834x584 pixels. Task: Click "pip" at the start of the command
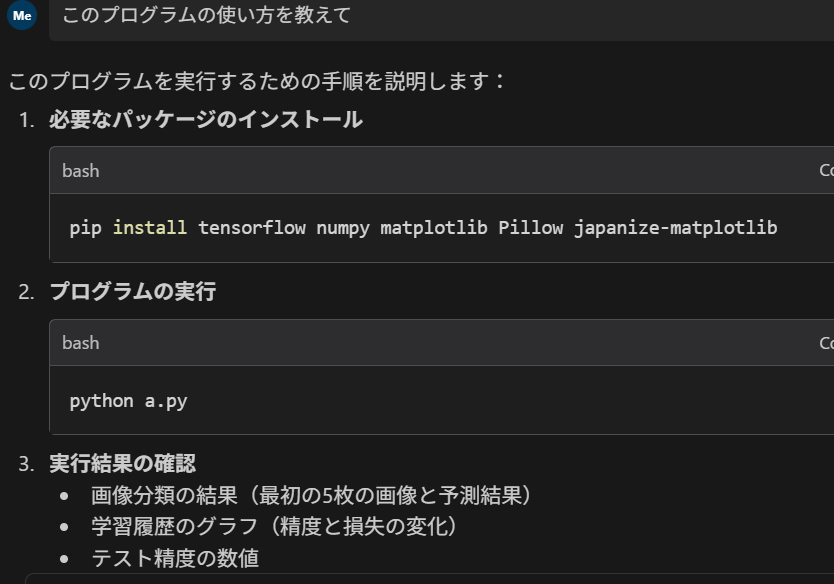point(85,228)
